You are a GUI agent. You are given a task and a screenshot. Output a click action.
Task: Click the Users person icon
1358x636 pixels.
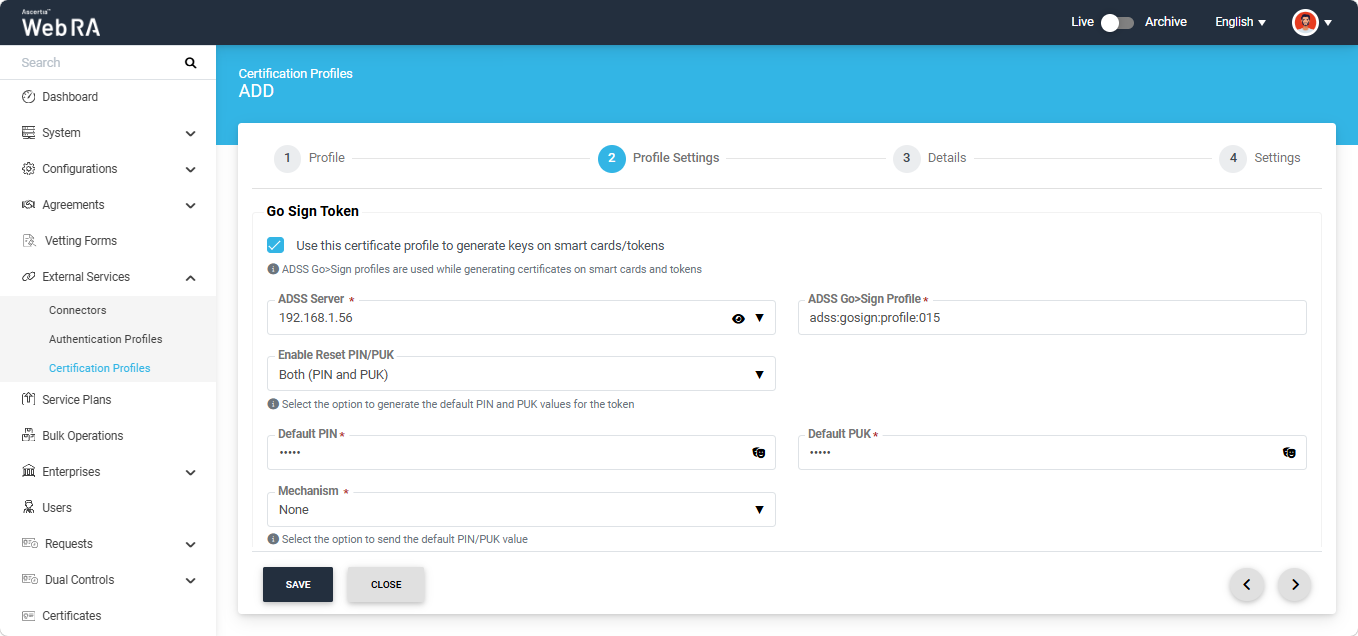coord(28,508)
